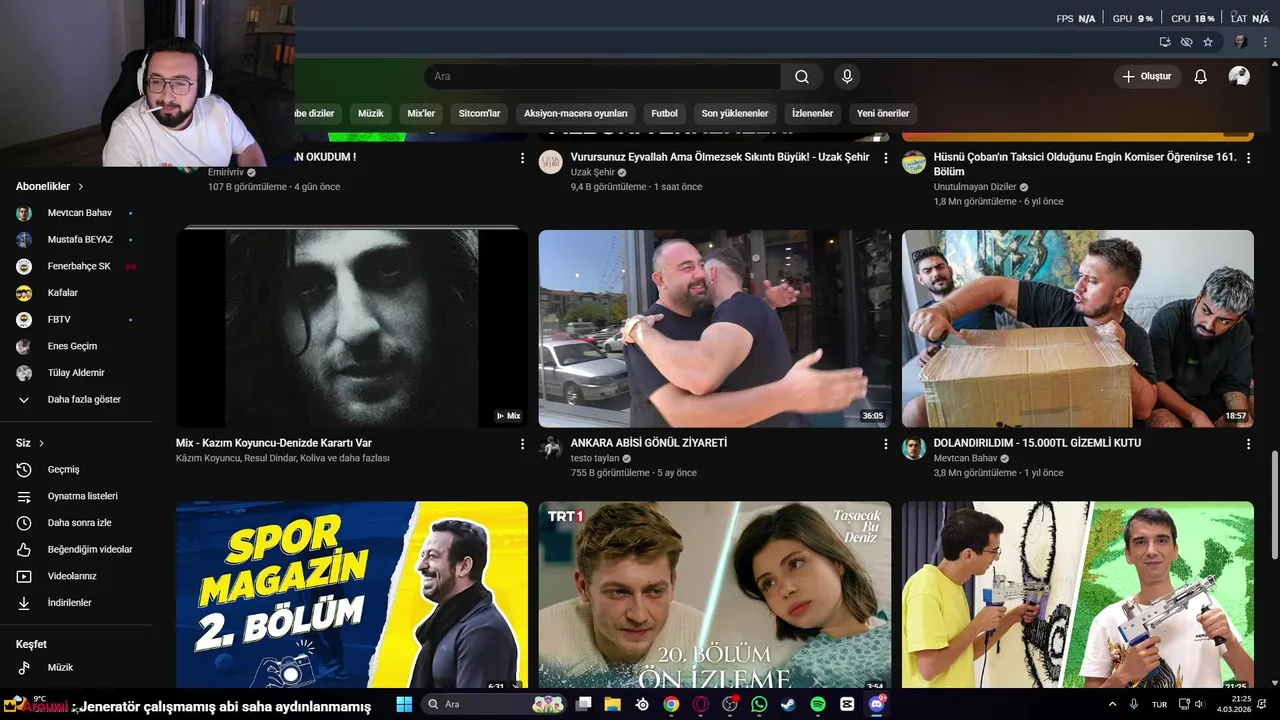Play Spor Magazin 2. Bölüm thumbnail
Viewport: 1280px width, 720px height.
click(352, 595)
